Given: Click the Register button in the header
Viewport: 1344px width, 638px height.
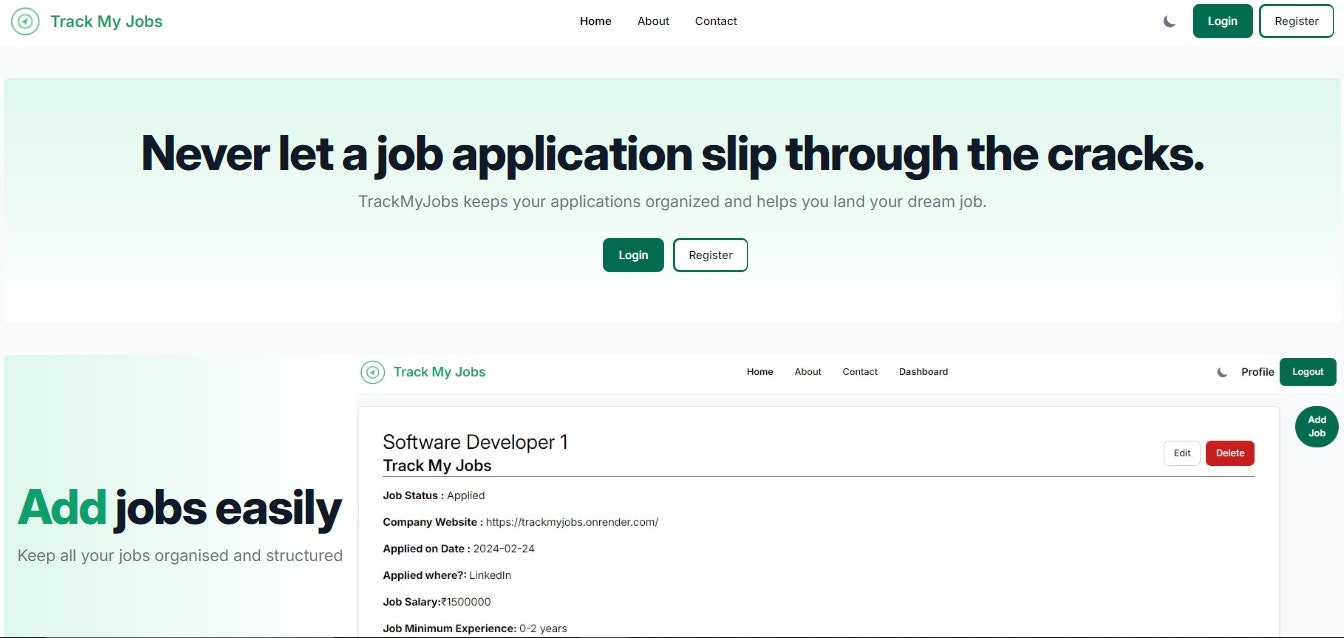Looking at the screenshot, I should [1296, 21].
